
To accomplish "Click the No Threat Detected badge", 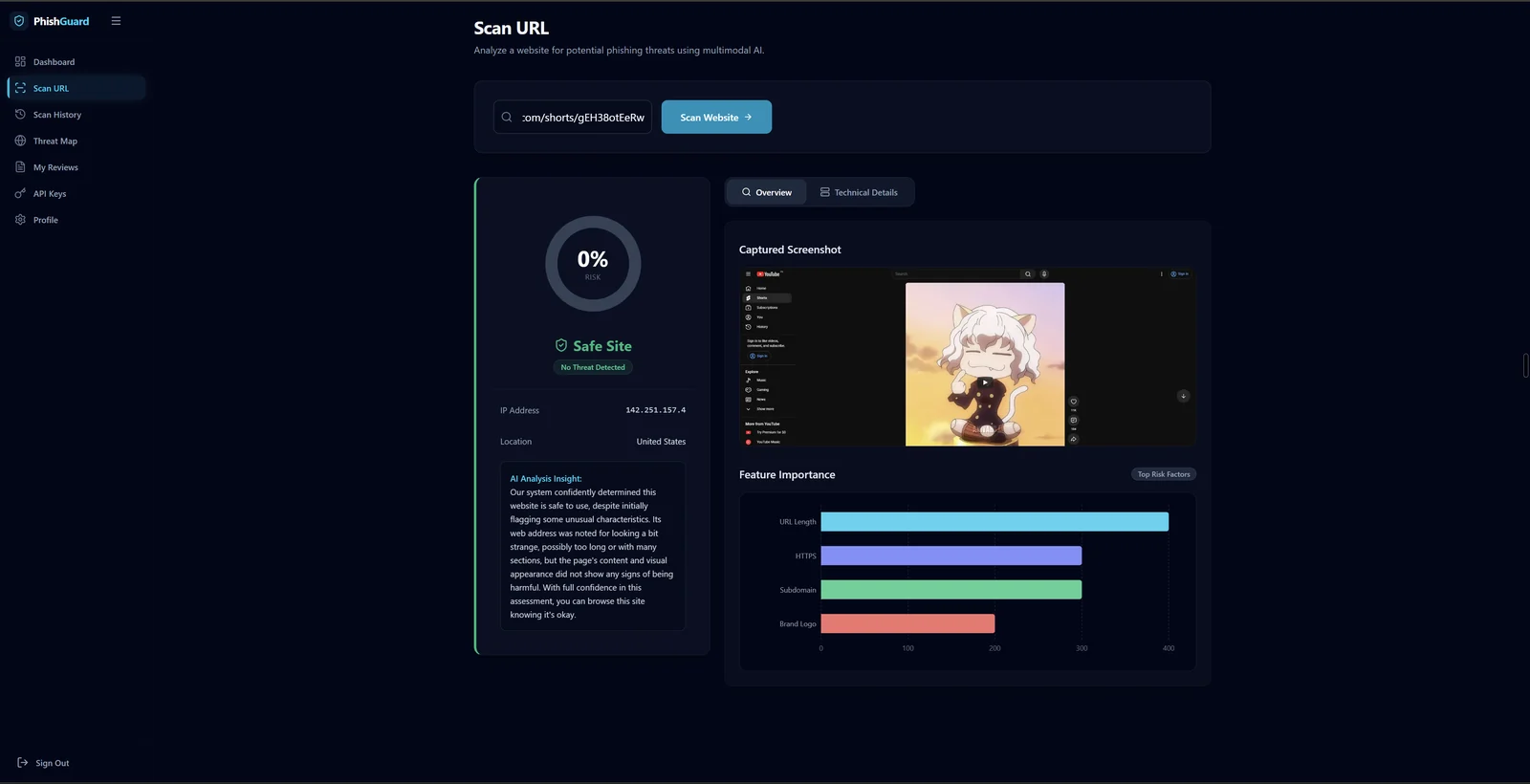I will pyautogui.click(x=593, y=367).
